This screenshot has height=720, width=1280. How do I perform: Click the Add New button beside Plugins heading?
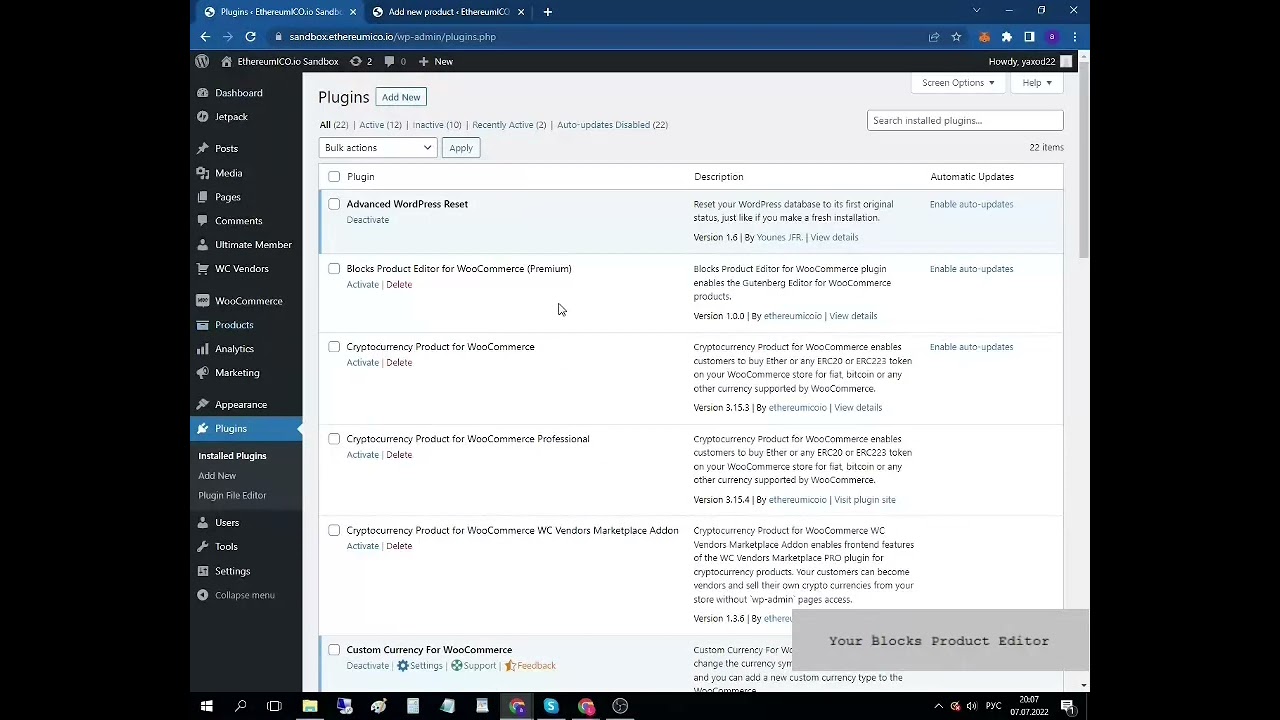click(x=401, y=97)
